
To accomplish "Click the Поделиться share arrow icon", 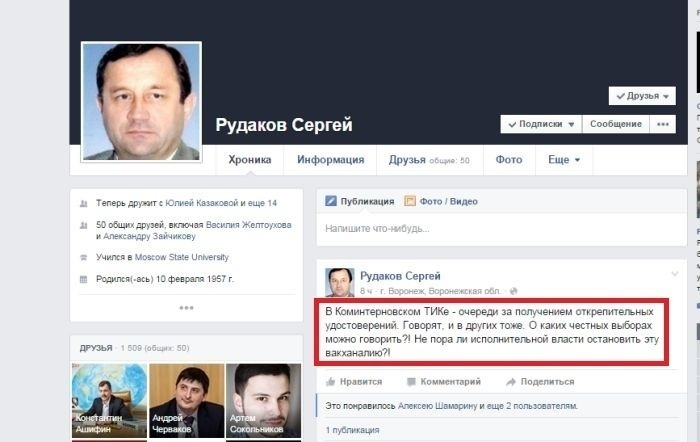I will click(511, 382).
